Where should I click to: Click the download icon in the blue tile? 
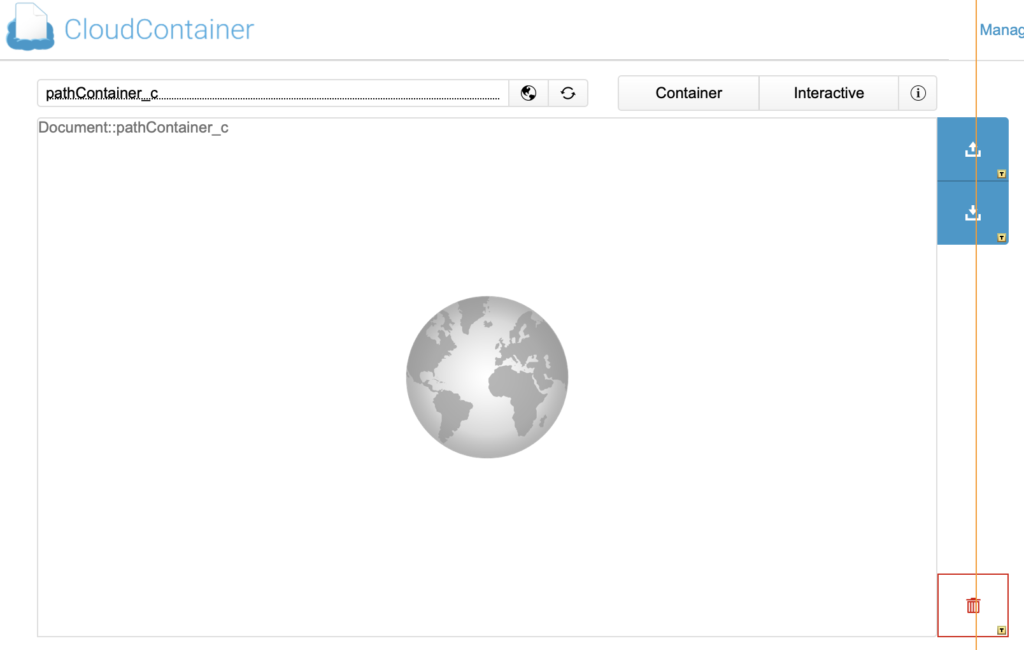tap(972, 213)
